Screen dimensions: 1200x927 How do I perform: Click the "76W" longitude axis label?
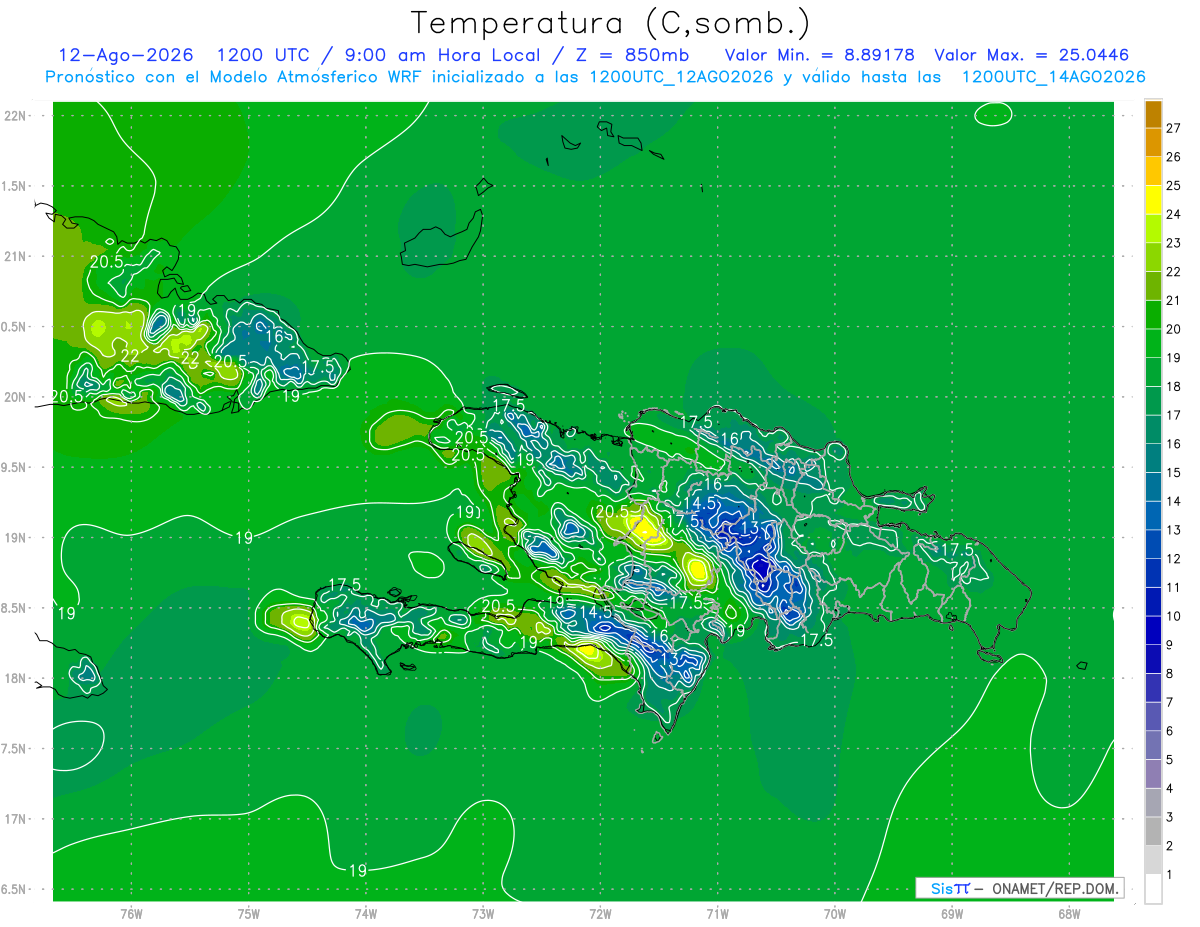coord(131,914)
